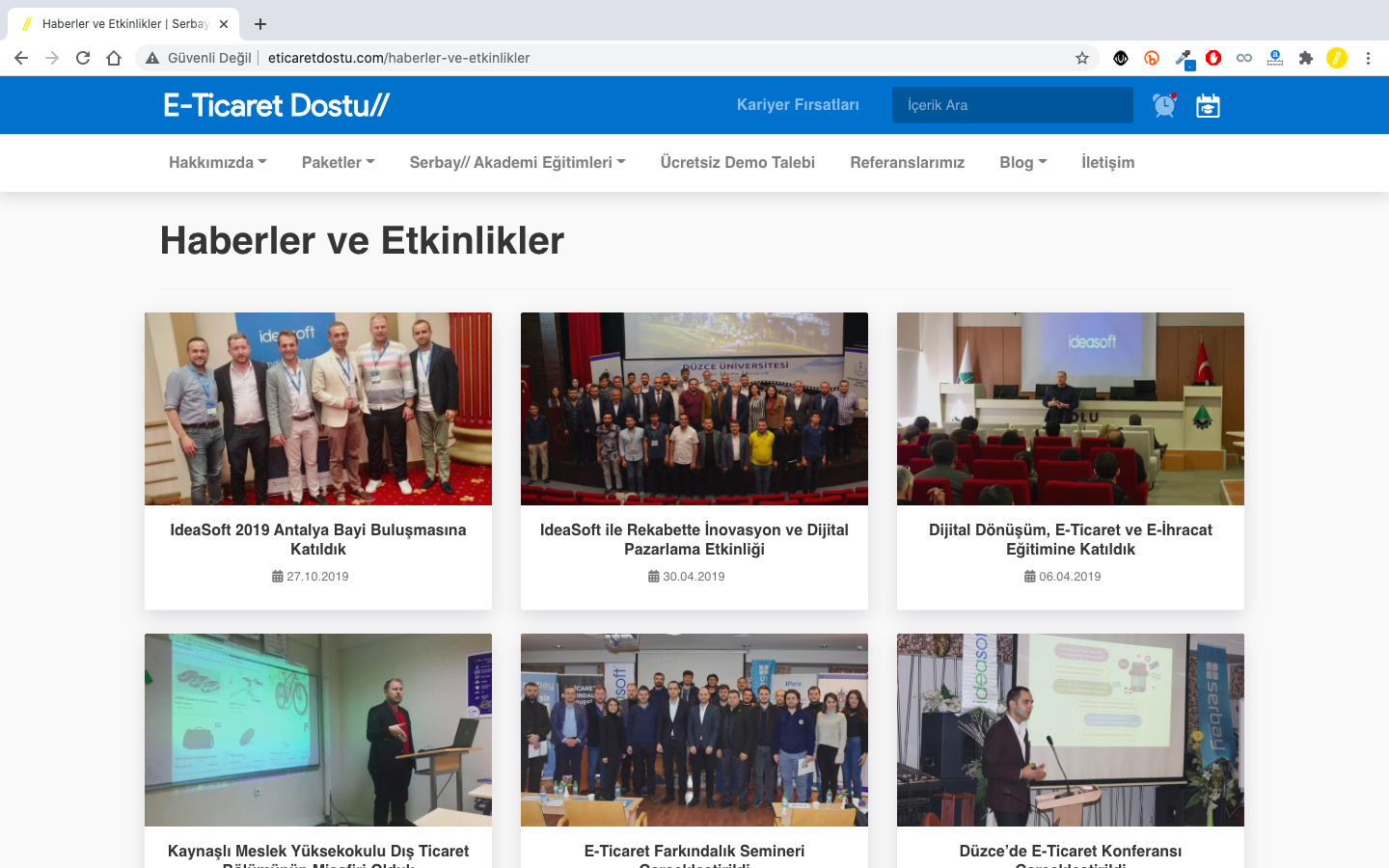The image size is (1389, 868).
Task: Open Referanslarımız menu item
Action: (x=908, y=162)
